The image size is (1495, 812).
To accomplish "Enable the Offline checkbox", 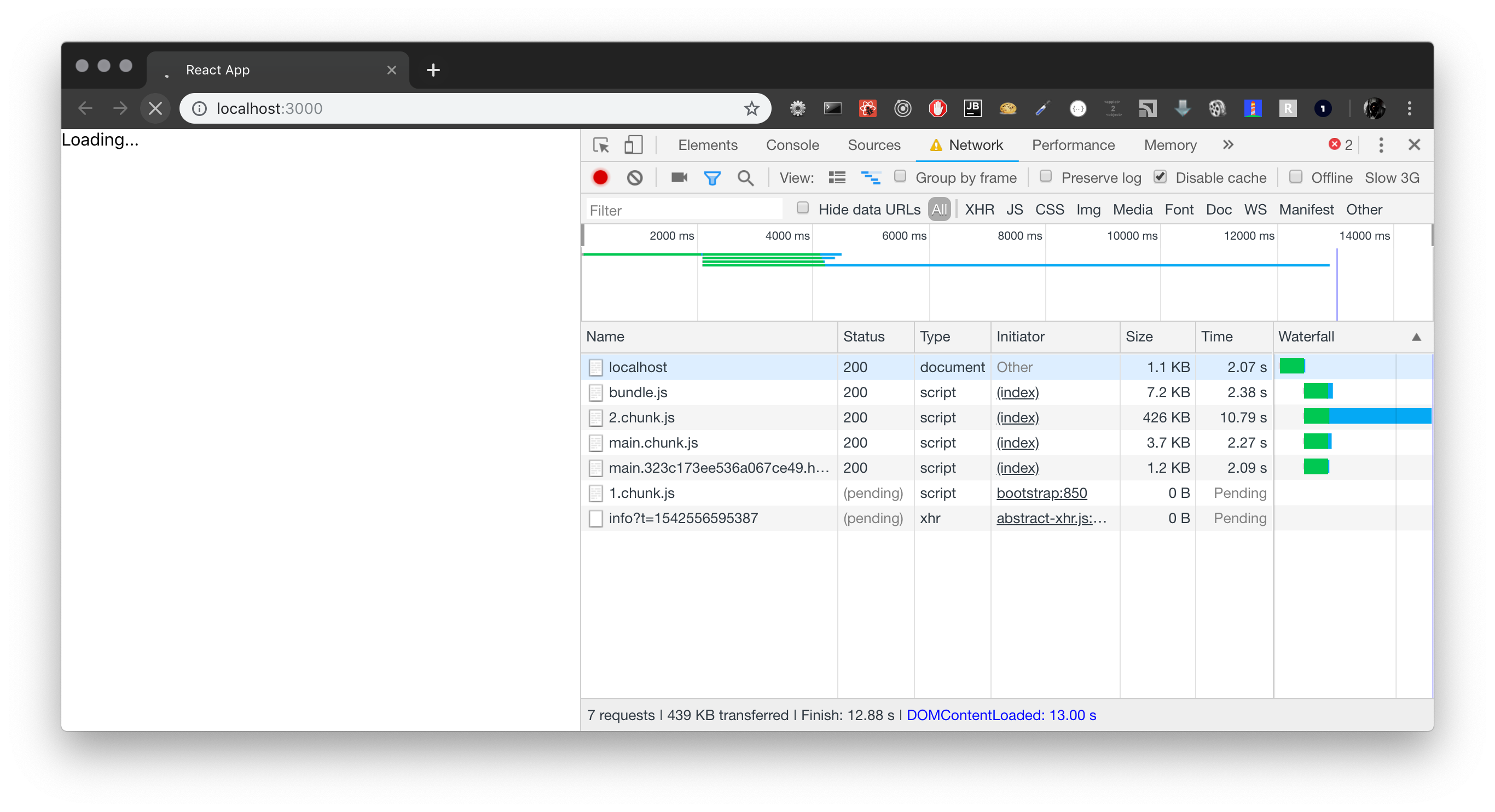I will (x=1296, y=178).
